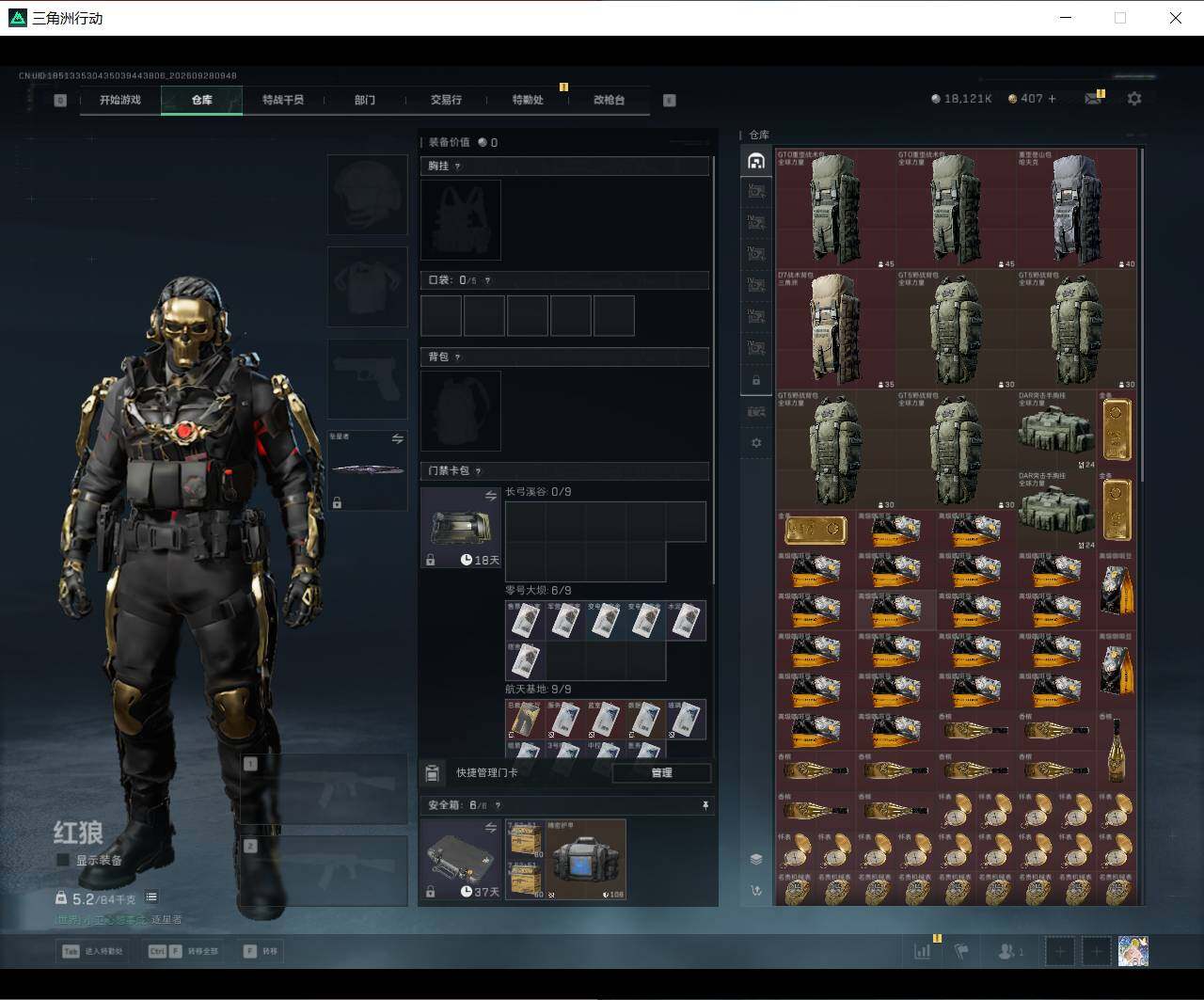
Task: Select the D7战术背包 item in warehouse
Action: 836,329
